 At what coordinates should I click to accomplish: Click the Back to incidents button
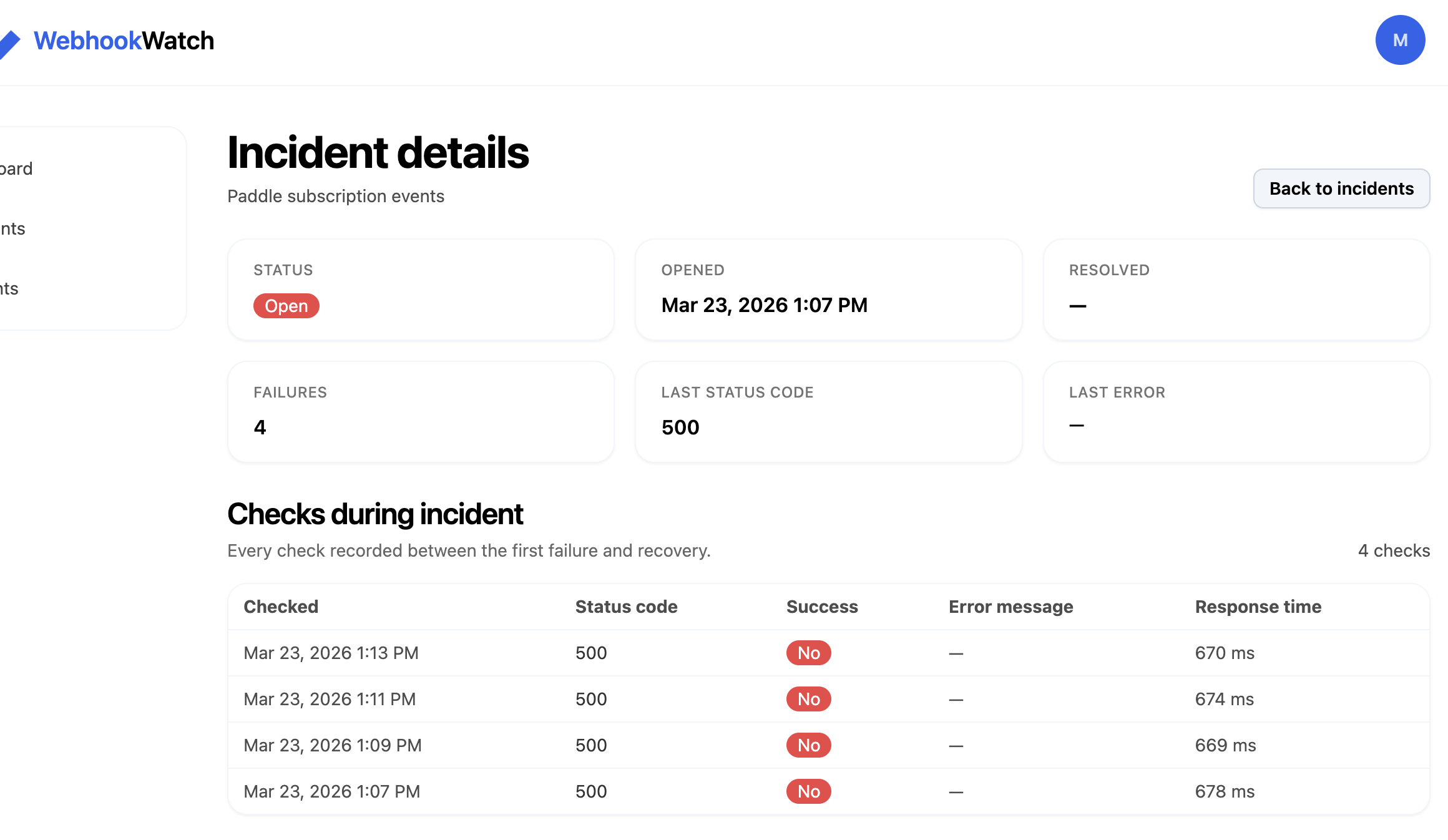[1341, 188]
